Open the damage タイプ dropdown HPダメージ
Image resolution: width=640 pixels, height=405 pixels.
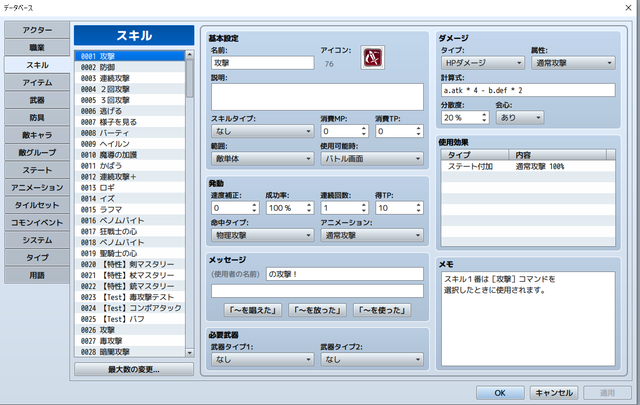pos(482,63)
